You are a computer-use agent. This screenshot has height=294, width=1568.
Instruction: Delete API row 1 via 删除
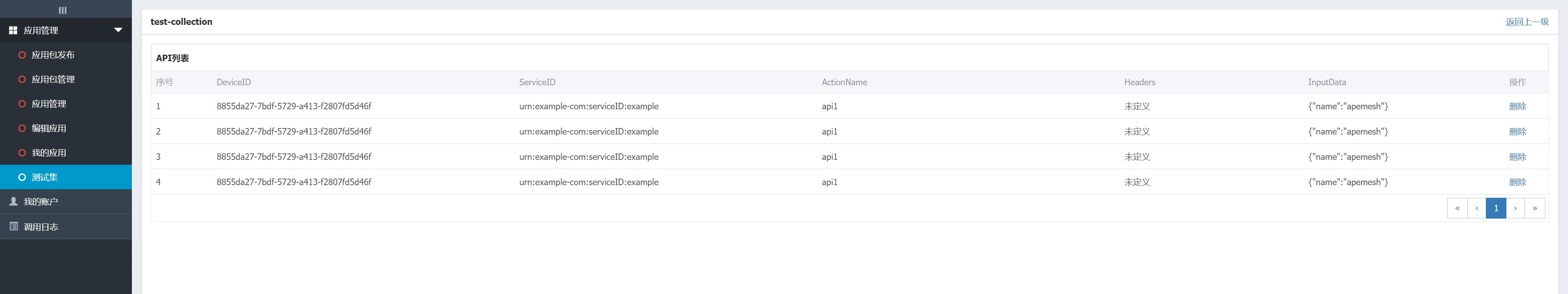click(1517, 106)
